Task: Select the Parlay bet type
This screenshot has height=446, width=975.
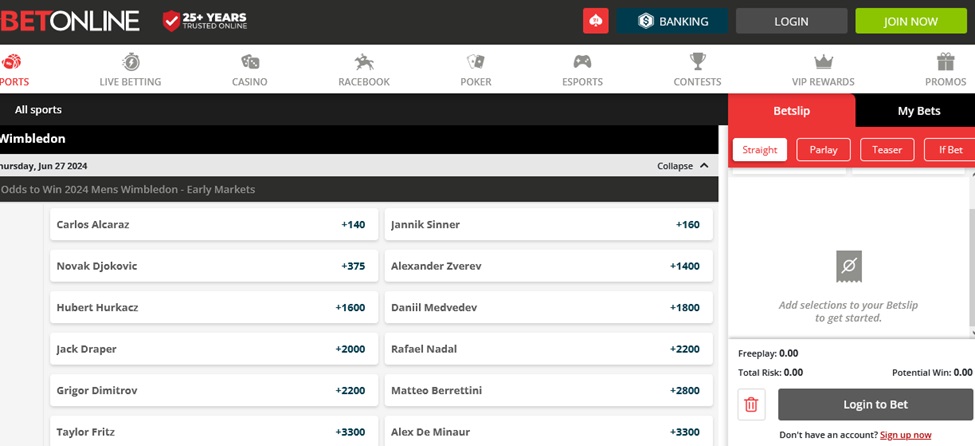Action: tap(823, 150)
